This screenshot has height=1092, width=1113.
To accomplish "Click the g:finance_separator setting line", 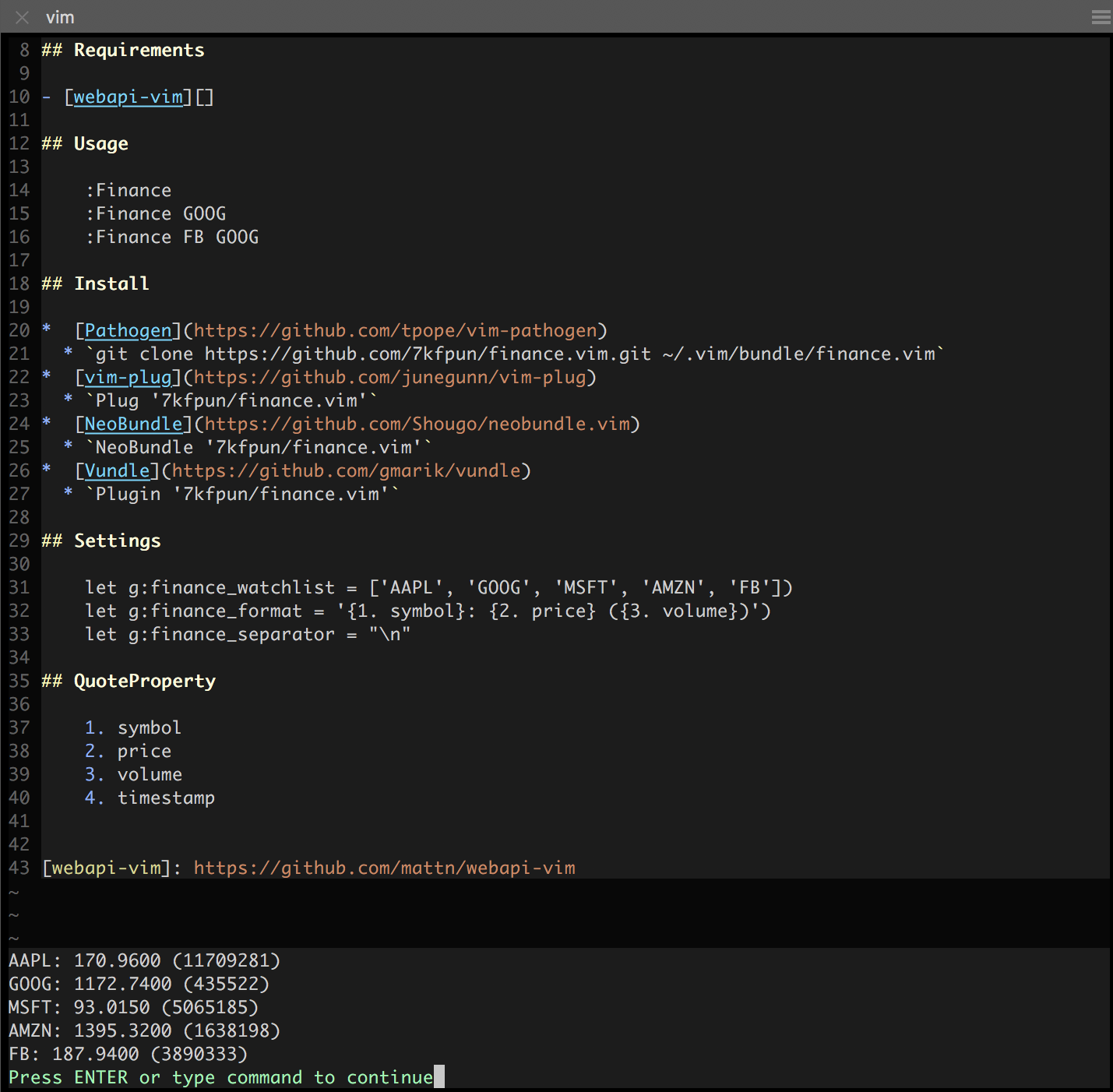I will [x=248, y=635].
